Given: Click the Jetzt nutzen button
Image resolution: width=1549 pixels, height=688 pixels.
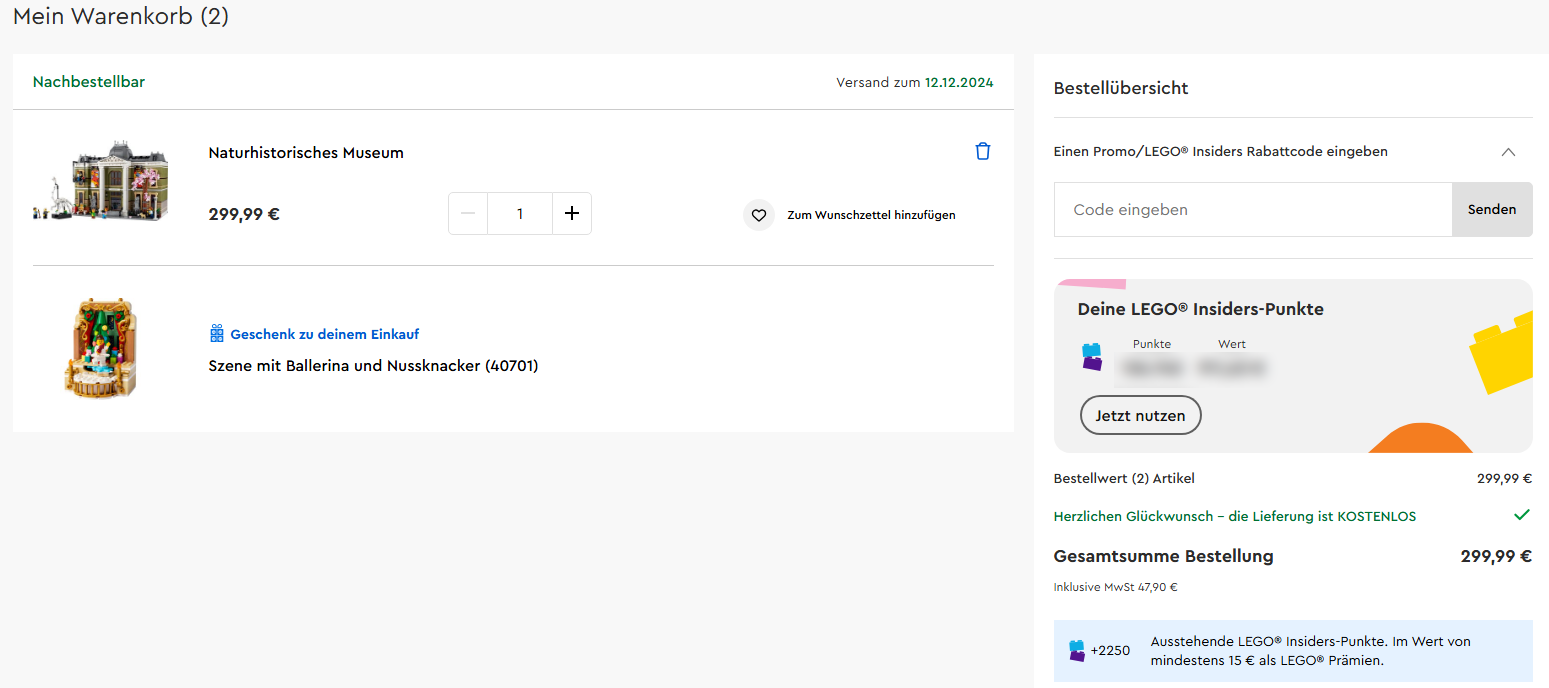Looking at the screenshot, I should [1140, 415].
